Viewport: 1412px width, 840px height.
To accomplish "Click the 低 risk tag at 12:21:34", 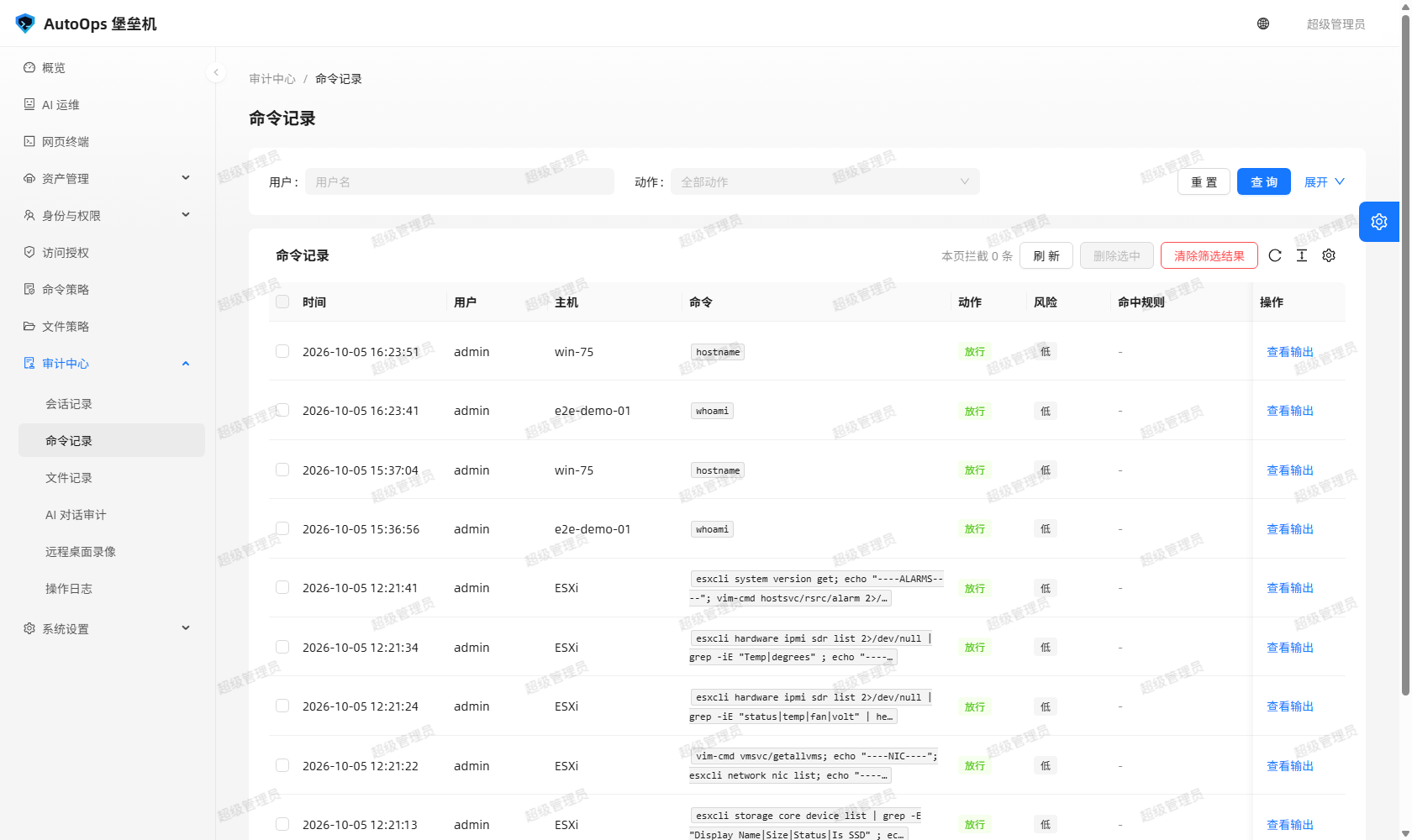I will (x=1046, y=647).
